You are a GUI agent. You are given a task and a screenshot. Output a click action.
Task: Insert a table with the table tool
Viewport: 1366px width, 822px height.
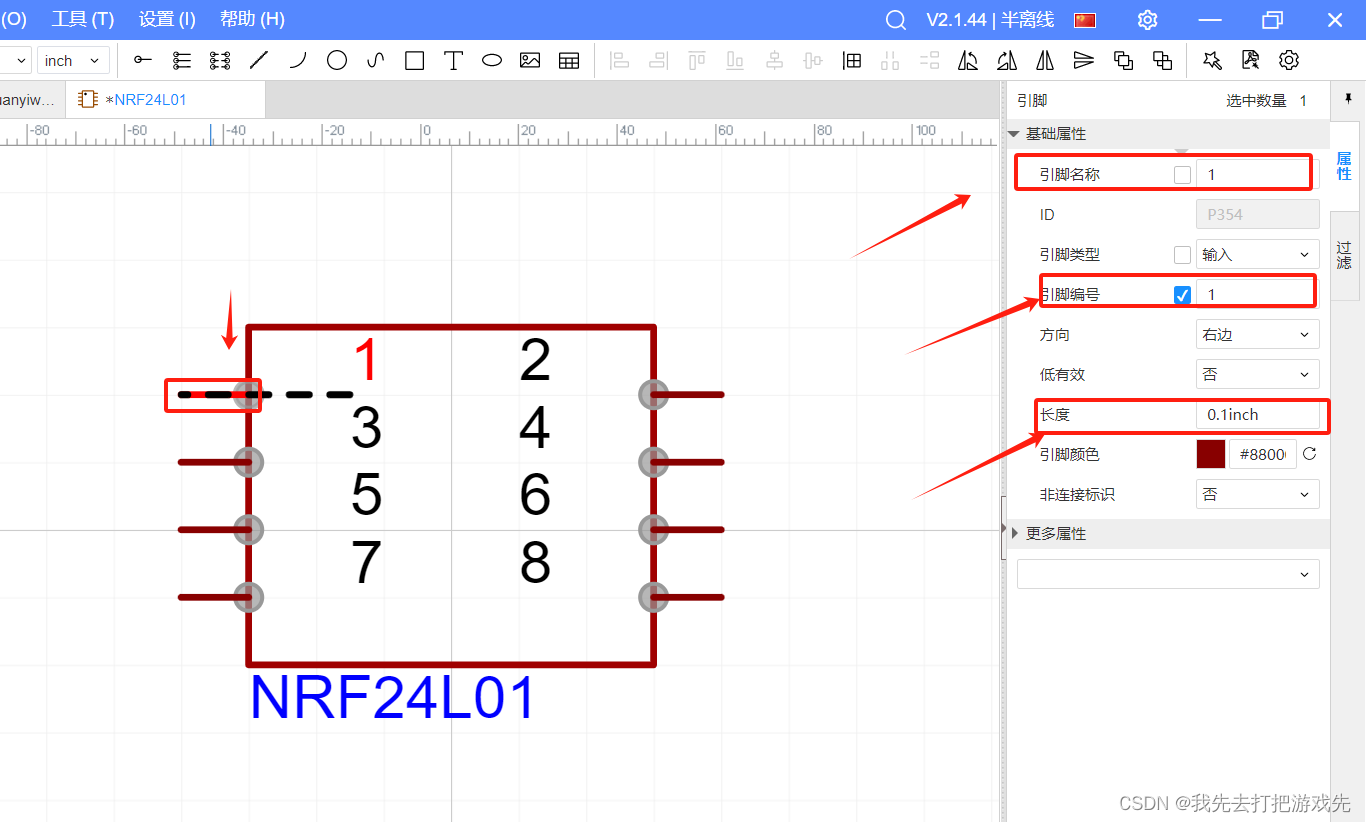tap(569, 60)
